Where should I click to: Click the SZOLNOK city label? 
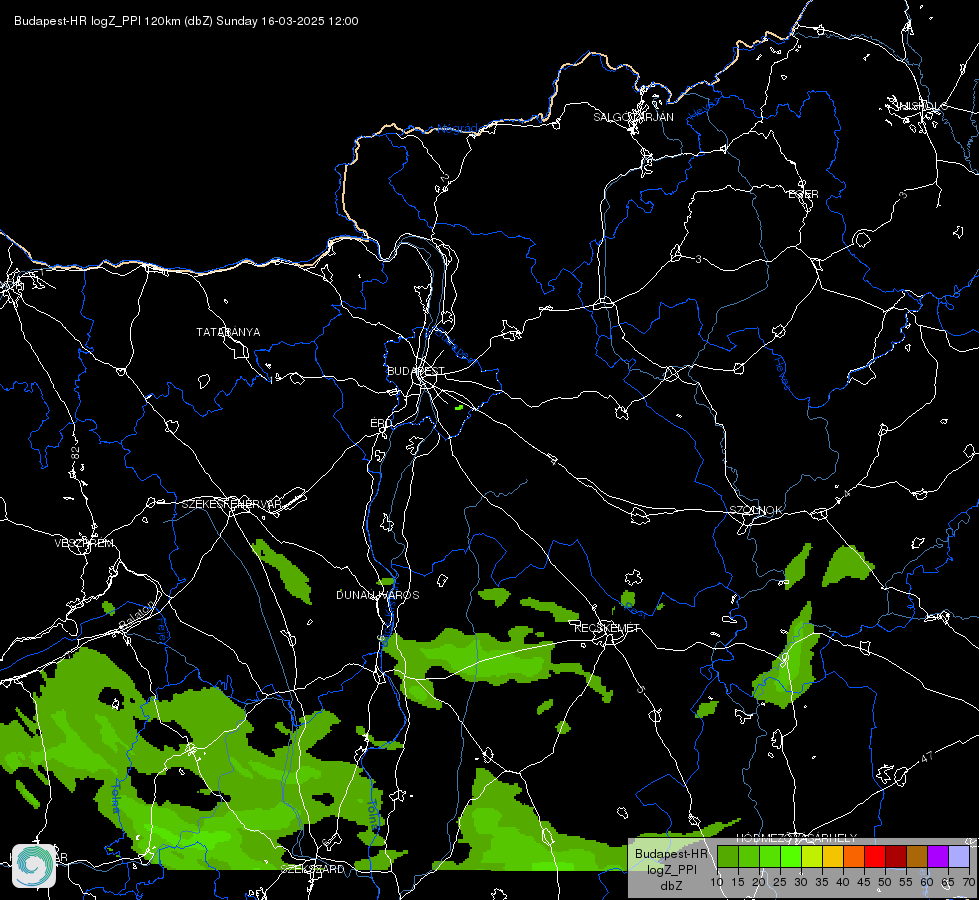coord(755,510)
